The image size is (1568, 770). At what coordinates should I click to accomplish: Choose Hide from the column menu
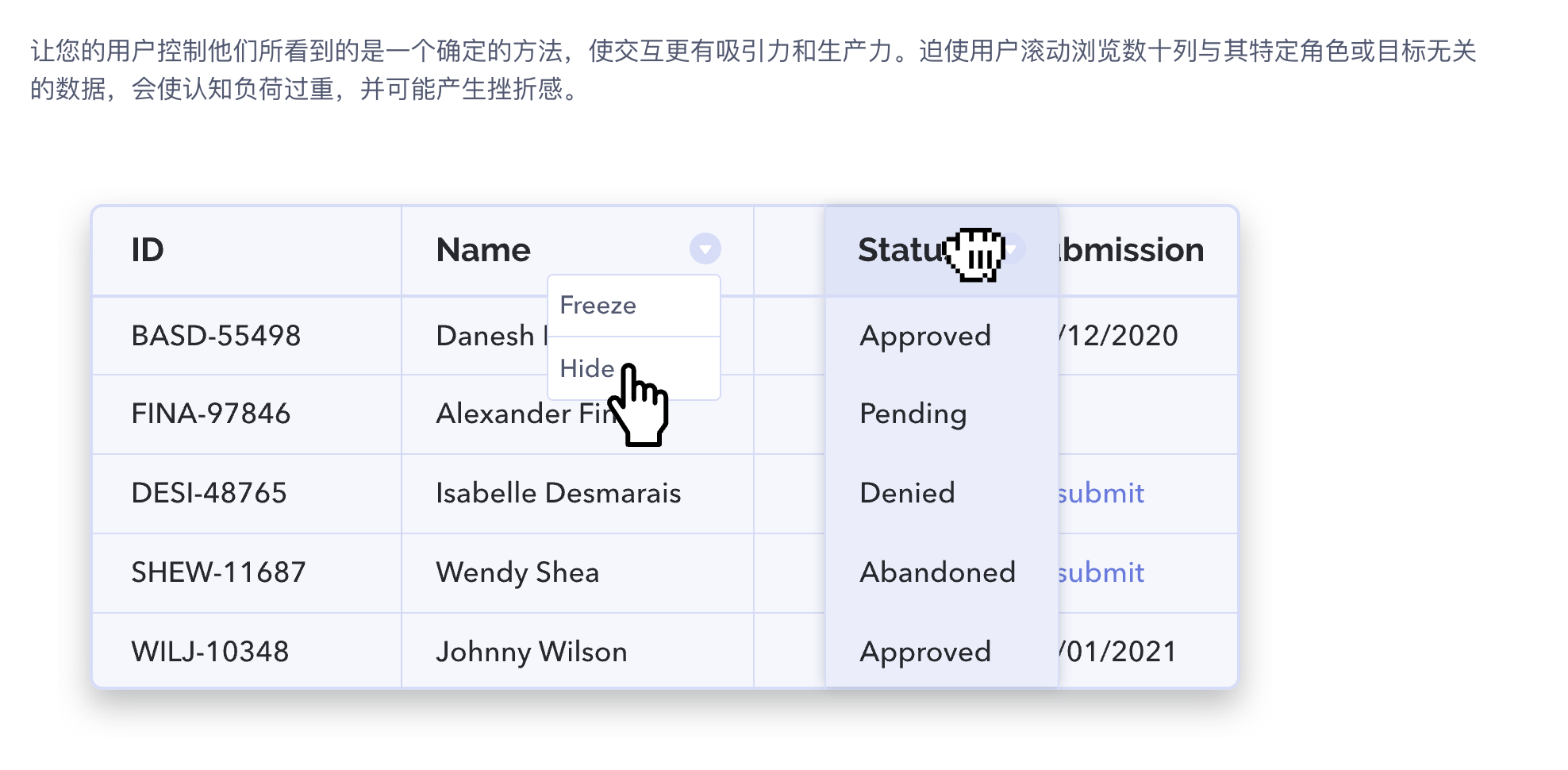pos(633,368)
